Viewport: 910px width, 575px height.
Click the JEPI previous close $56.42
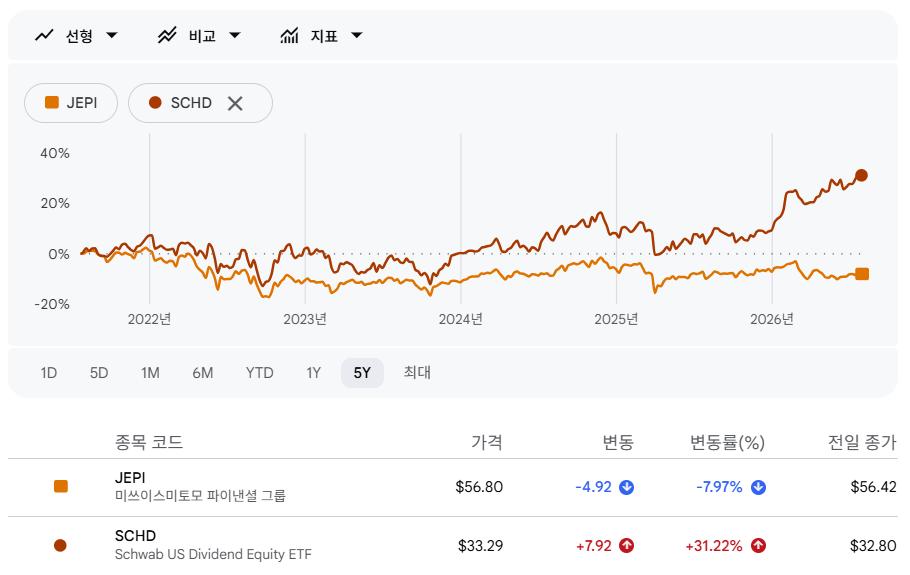(x=873, y=487)
